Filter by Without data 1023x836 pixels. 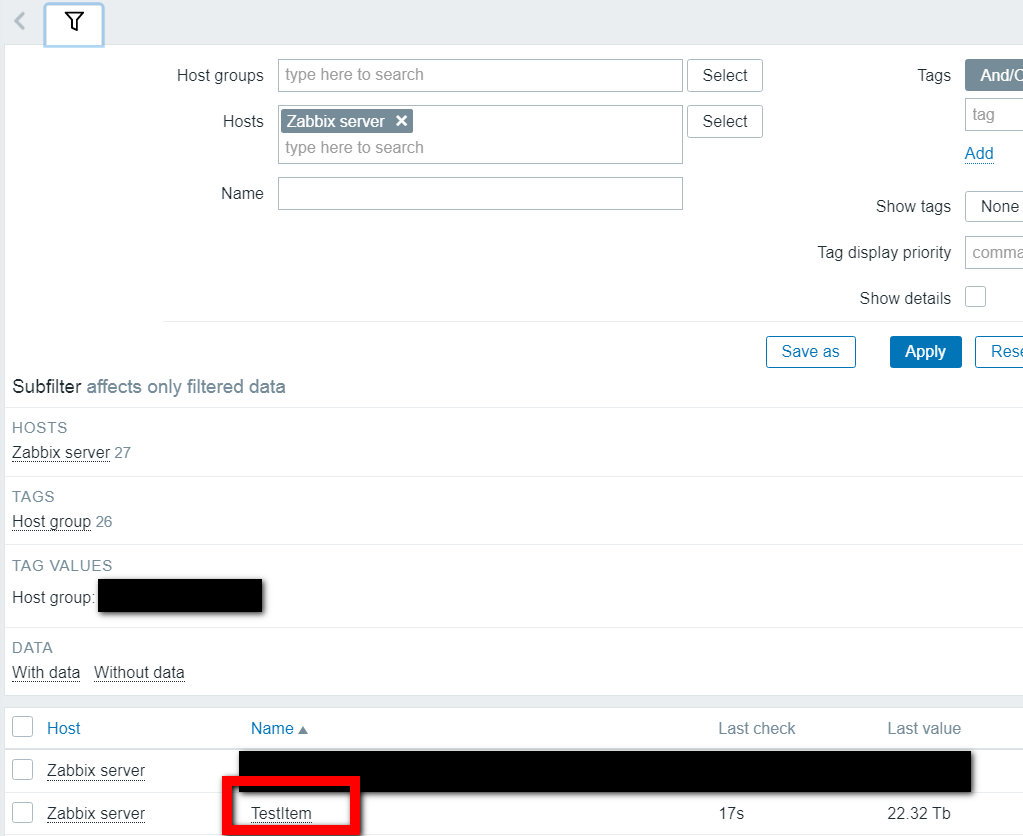[x=139, y=672]
